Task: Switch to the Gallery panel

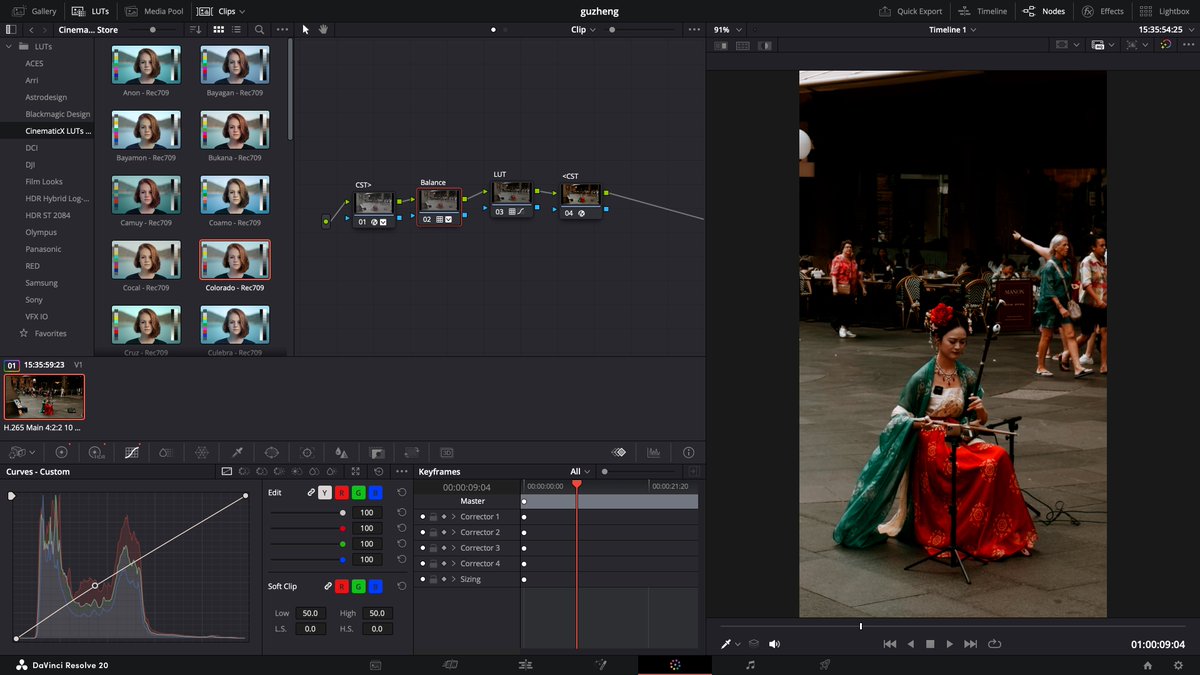Action: coord(34,11)
